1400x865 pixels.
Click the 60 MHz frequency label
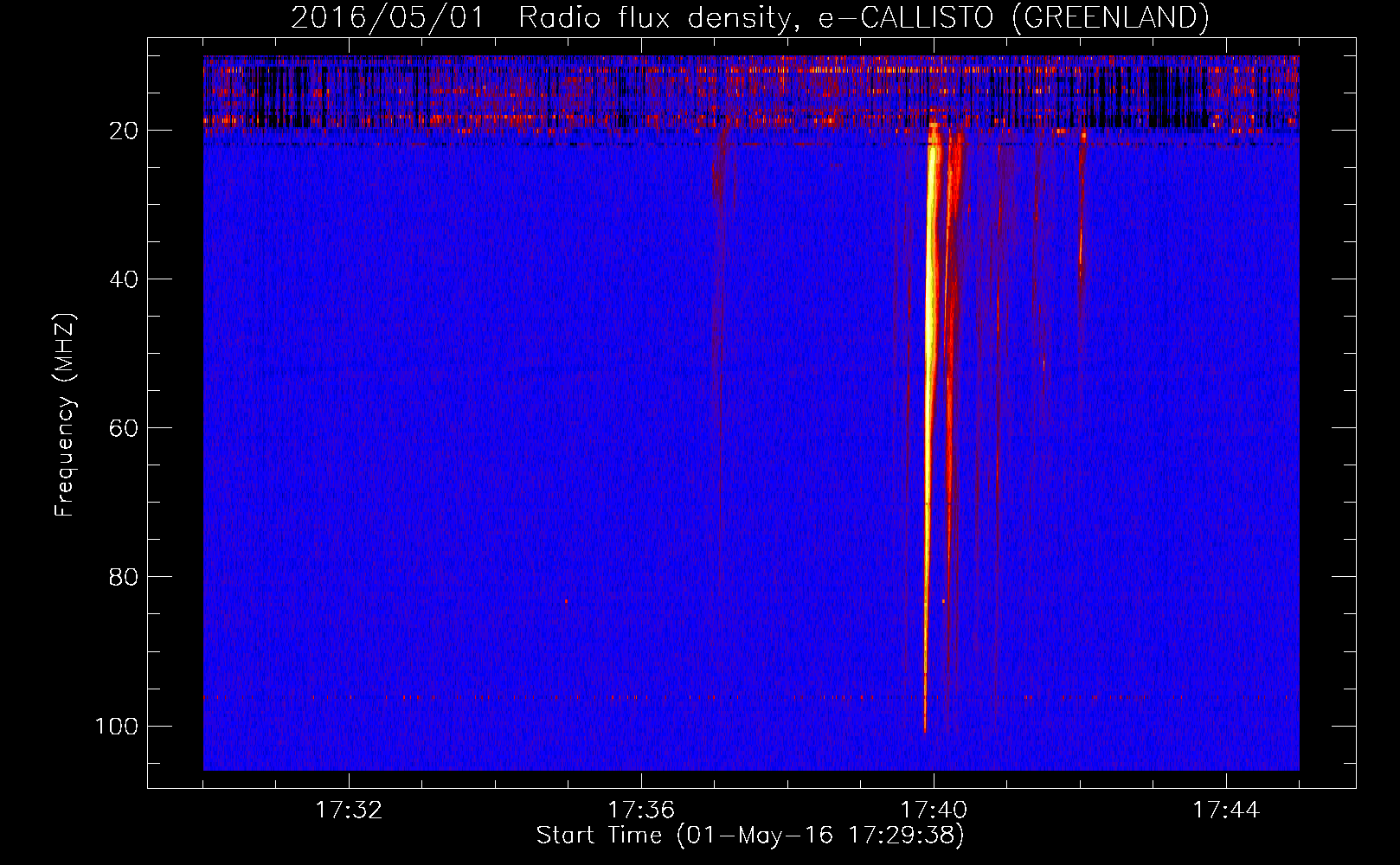[124, 428]
